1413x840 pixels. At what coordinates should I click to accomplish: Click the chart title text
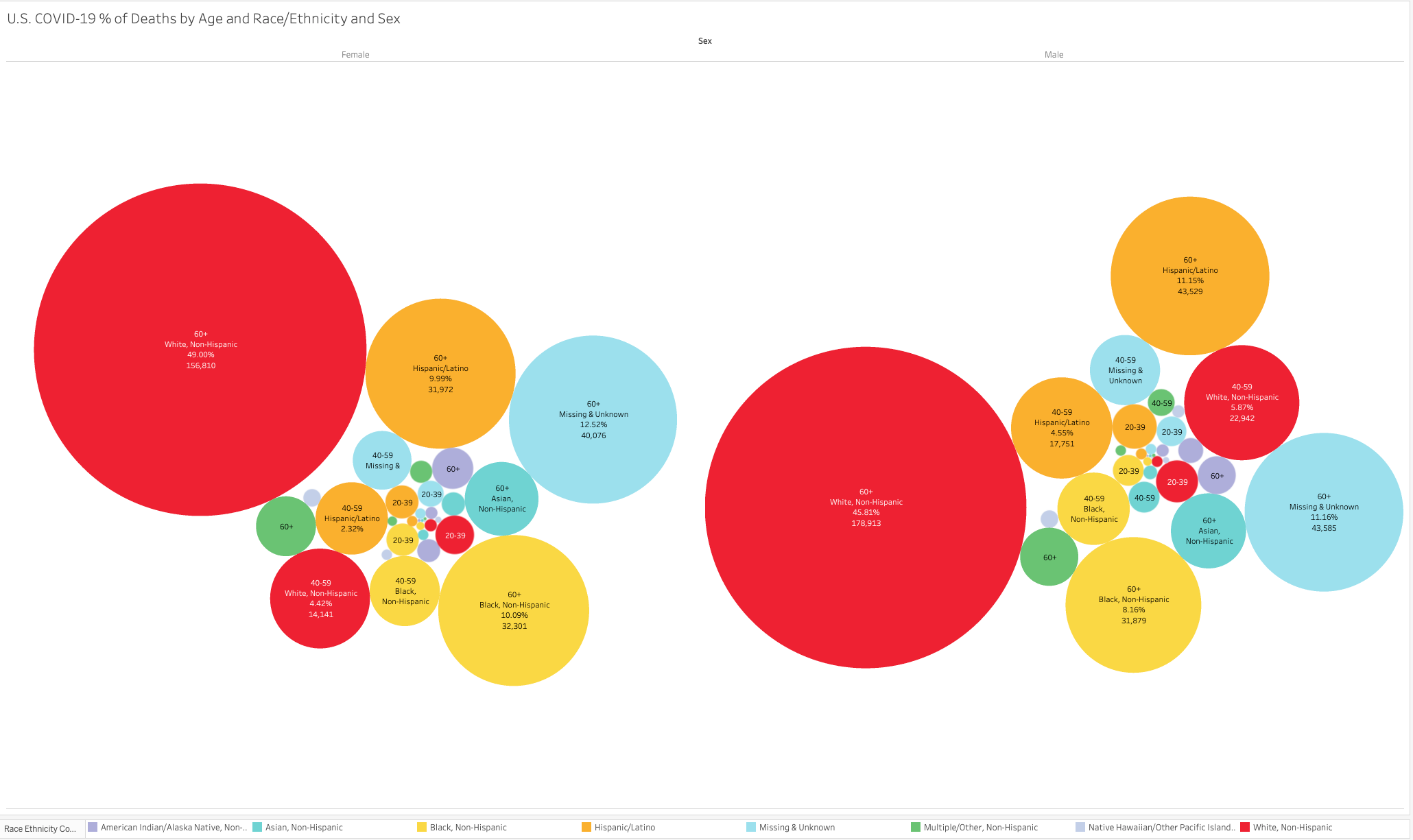[204, 19]
